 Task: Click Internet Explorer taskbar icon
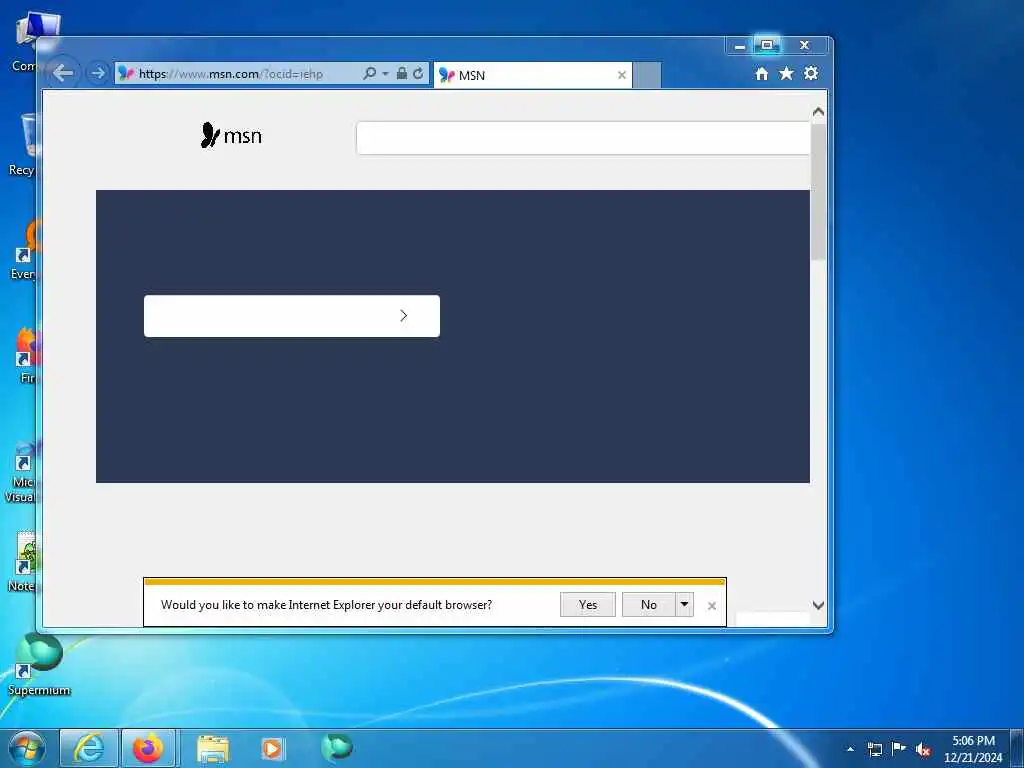89,748
